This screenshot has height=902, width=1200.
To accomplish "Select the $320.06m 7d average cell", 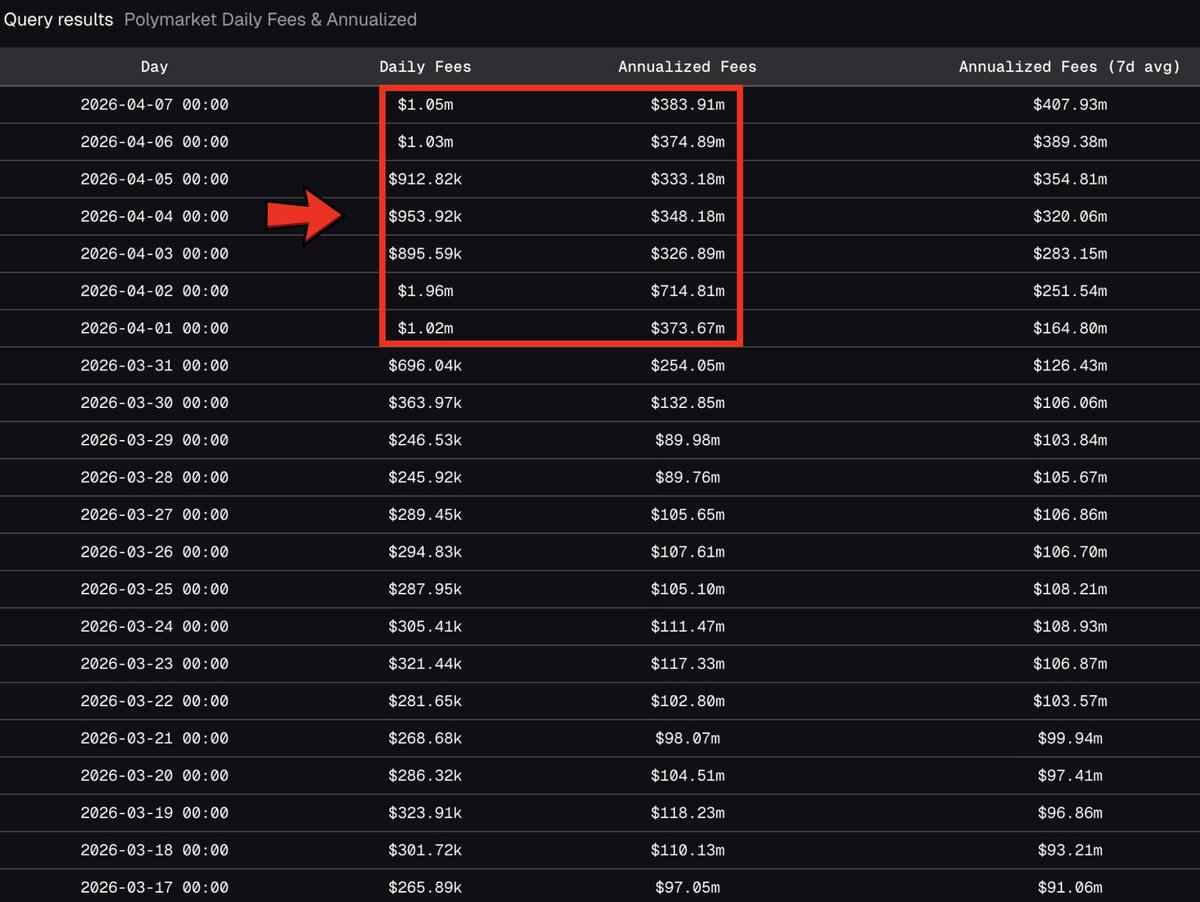I will [x=1070, y=217].
